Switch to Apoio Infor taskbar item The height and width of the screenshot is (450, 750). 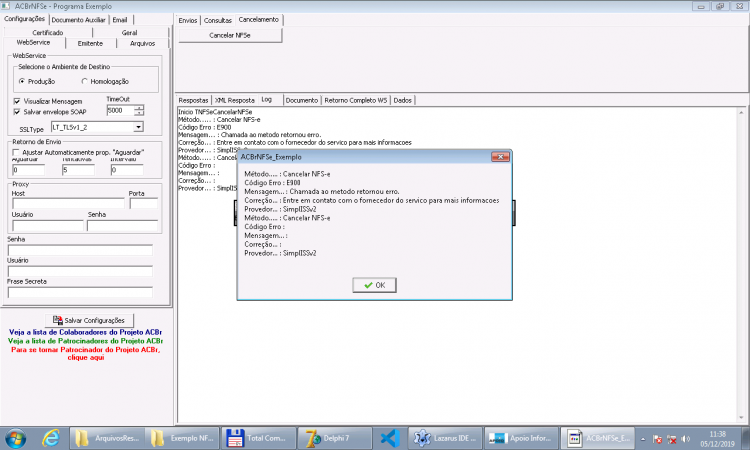click(x=521, y=438)
